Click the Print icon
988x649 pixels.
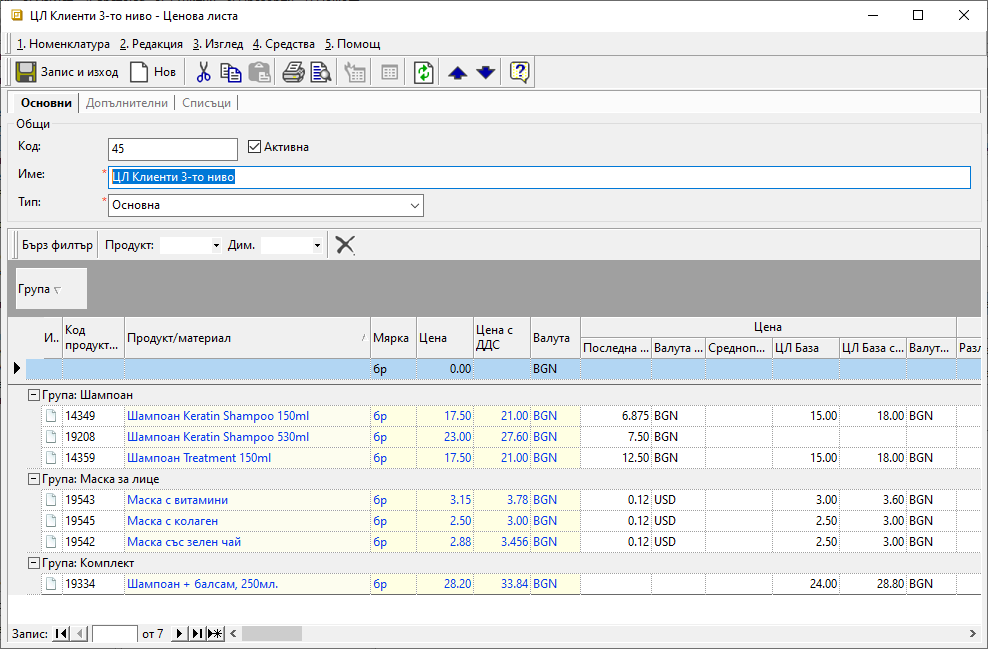point(293,72)
